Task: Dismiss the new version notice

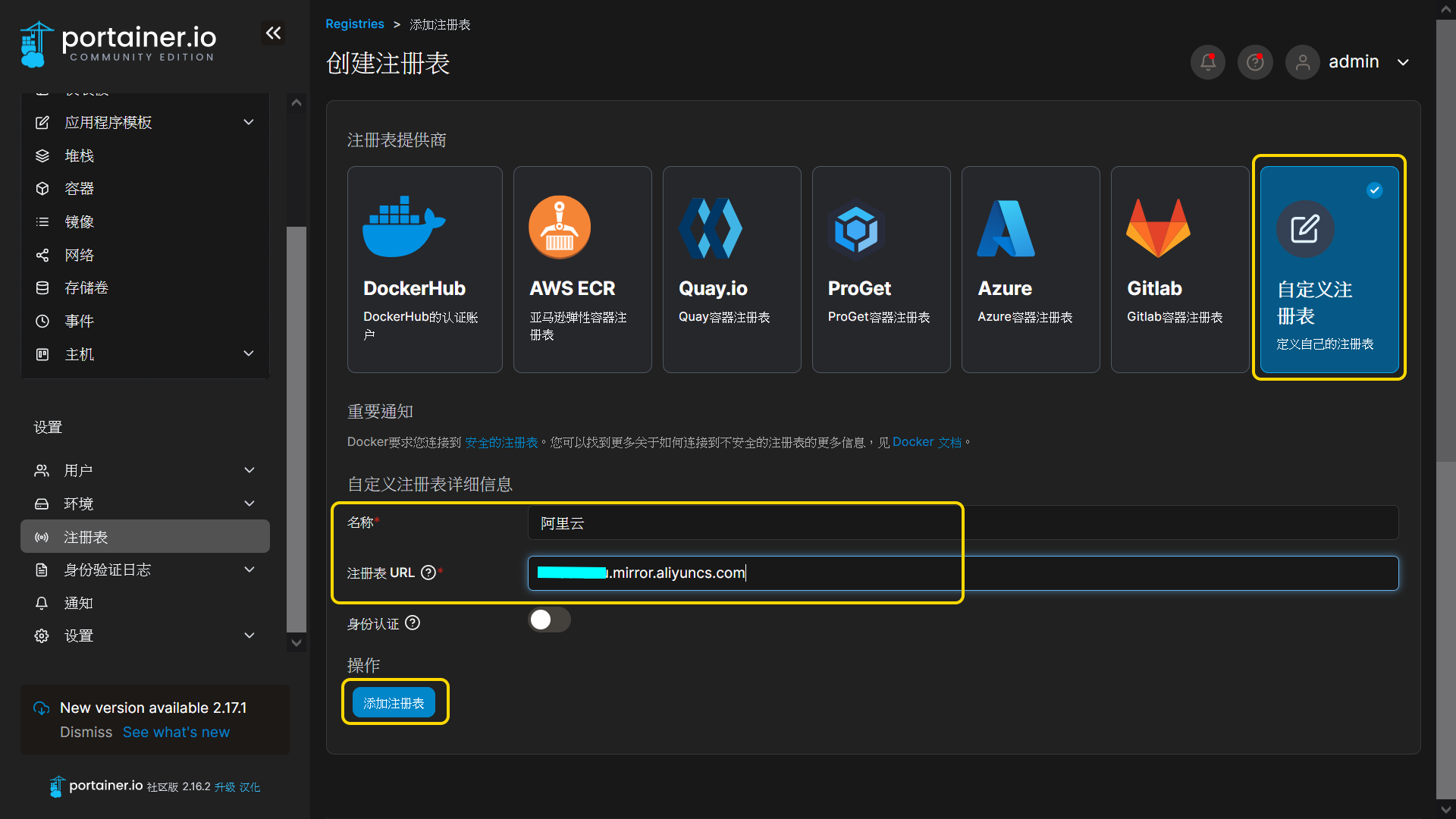Action: coord(86,733)
